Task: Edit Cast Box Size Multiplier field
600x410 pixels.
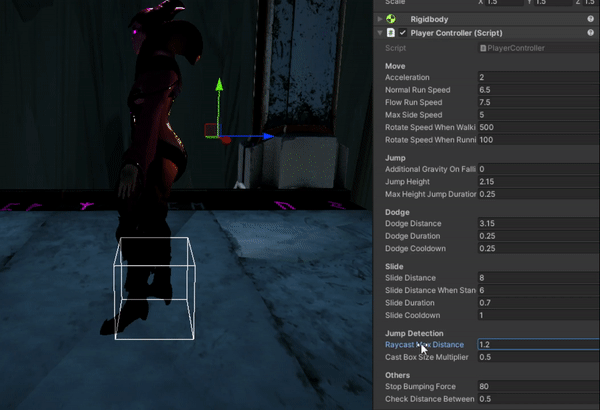Action: coord(539,357)
